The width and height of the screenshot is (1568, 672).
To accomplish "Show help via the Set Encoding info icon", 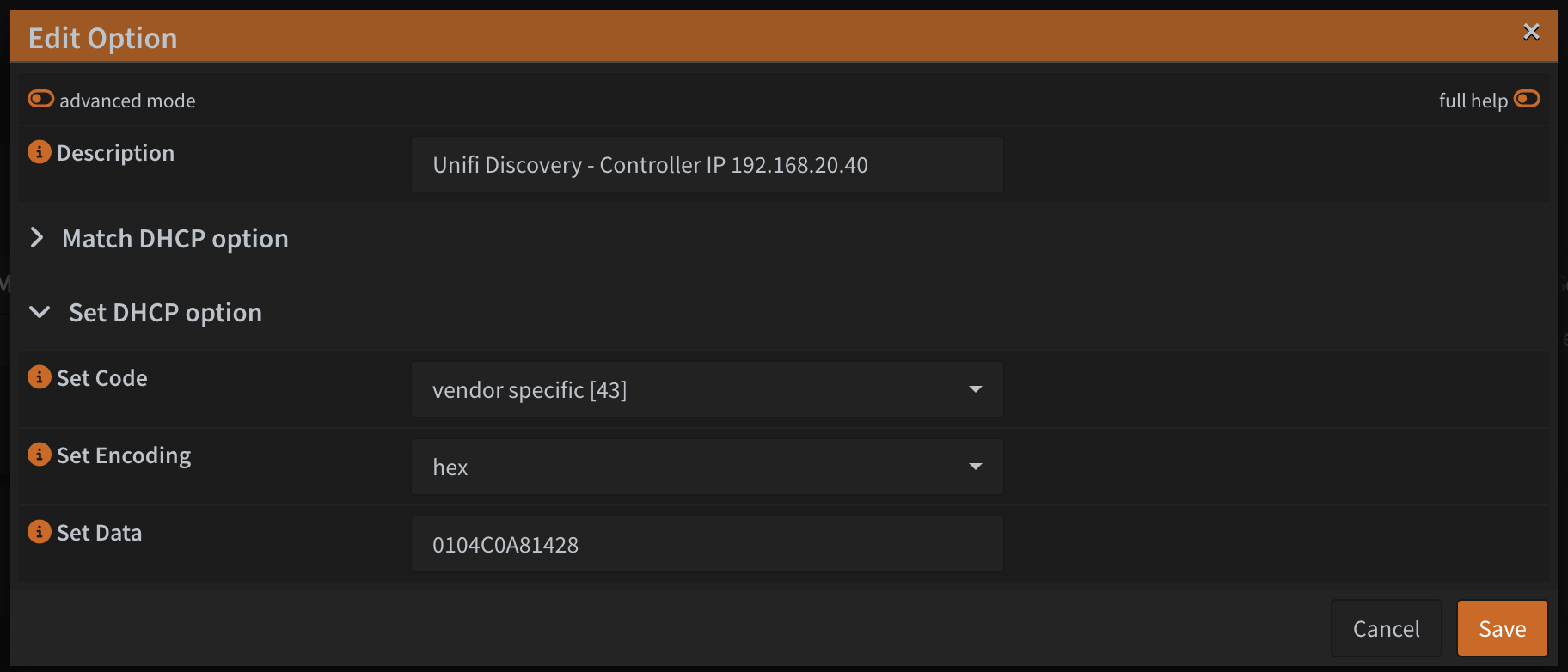I will pyautogui.click(x=40, y=455).
